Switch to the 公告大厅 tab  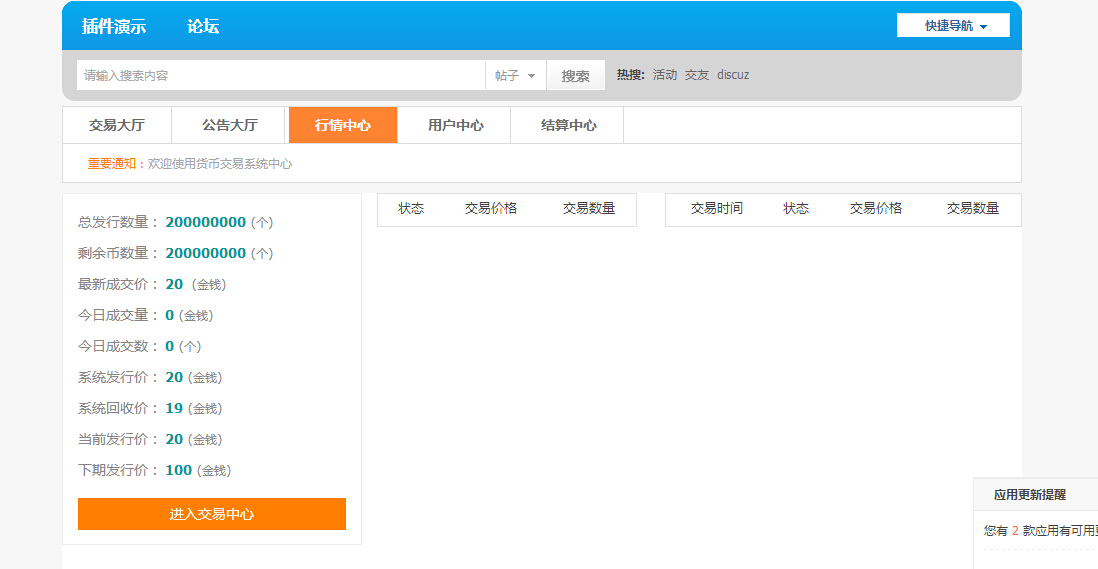[230, 125]
